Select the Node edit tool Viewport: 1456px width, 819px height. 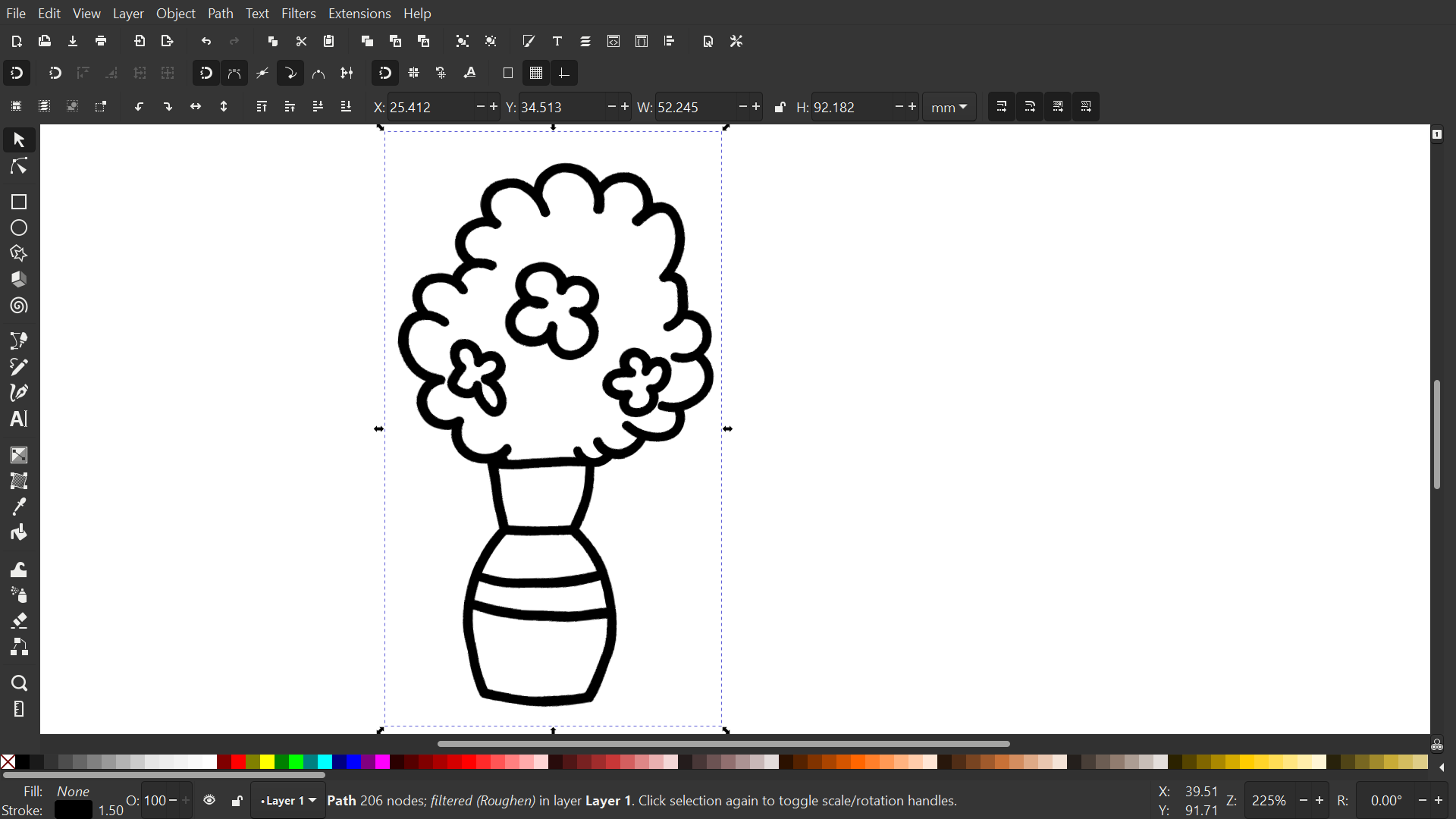click(x=19, y=166)
